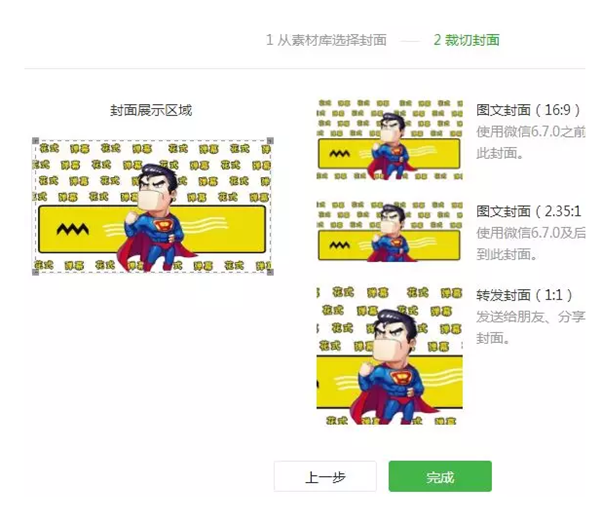
Task: Click the top-left crop handle
Action: 35,141
